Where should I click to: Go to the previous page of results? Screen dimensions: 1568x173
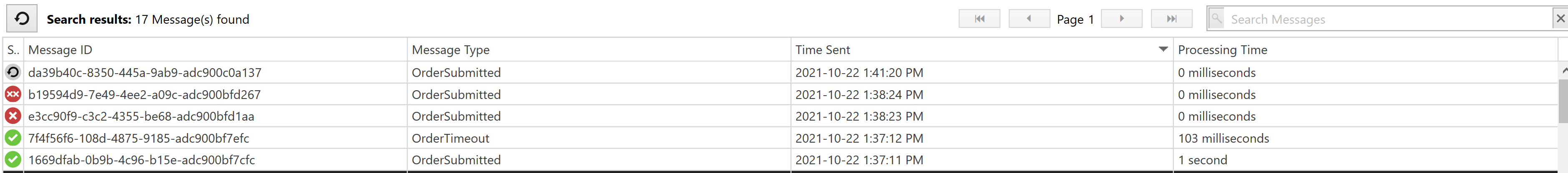tap(1029, 19)
